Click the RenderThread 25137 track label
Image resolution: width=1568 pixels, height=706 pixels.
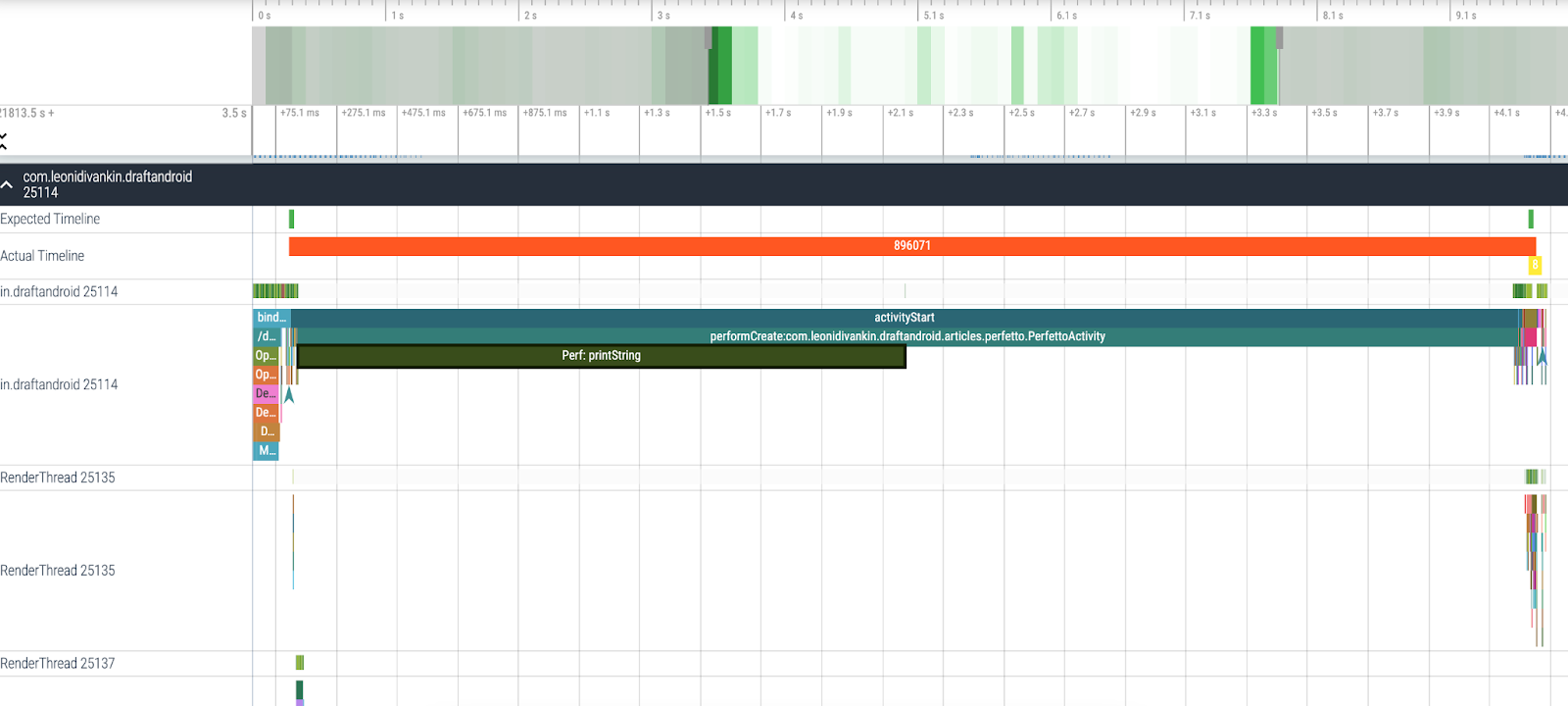point(58,664)
